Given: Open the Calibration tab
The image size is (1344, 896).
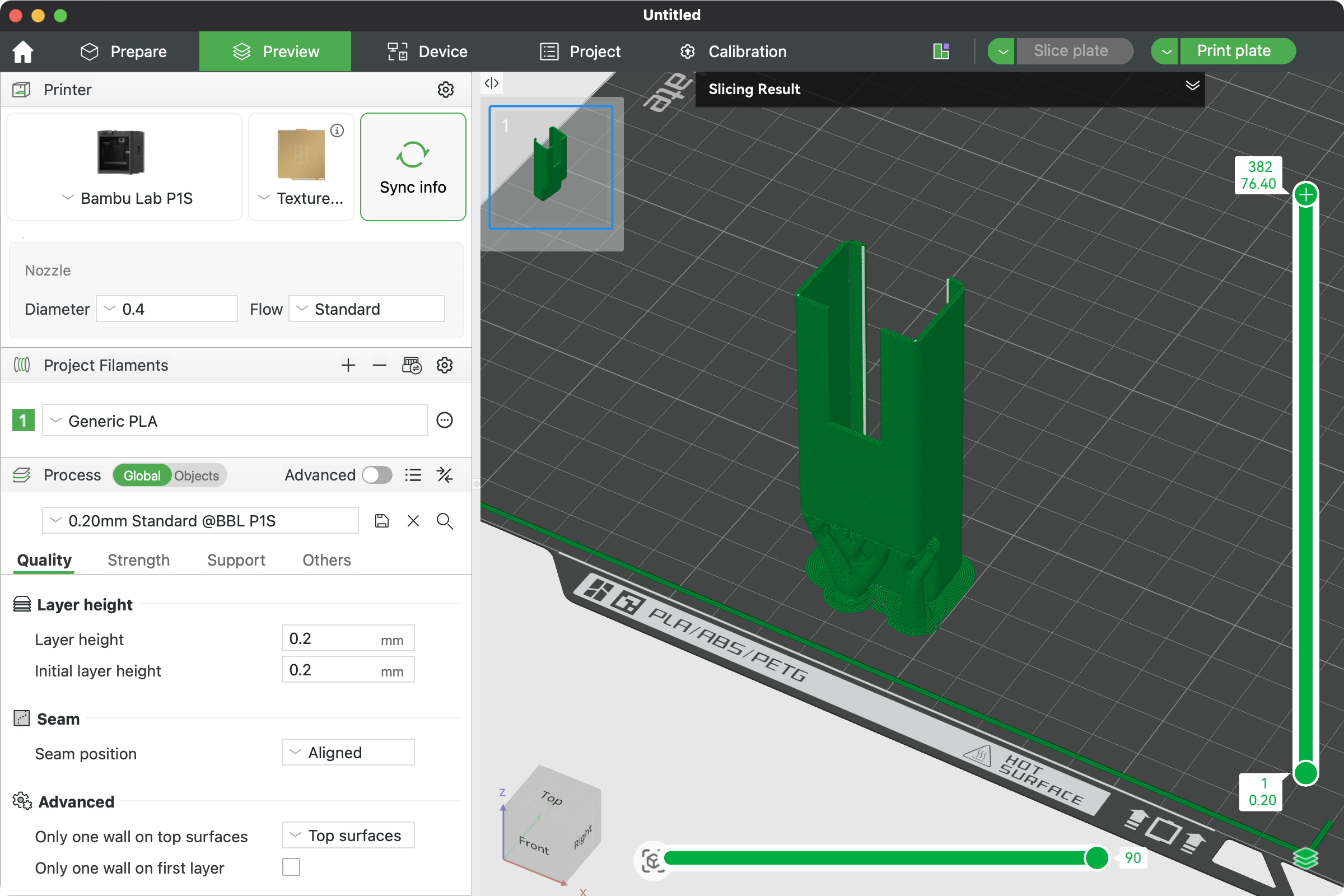Looking at the screenshot, I should pos(733,52).
